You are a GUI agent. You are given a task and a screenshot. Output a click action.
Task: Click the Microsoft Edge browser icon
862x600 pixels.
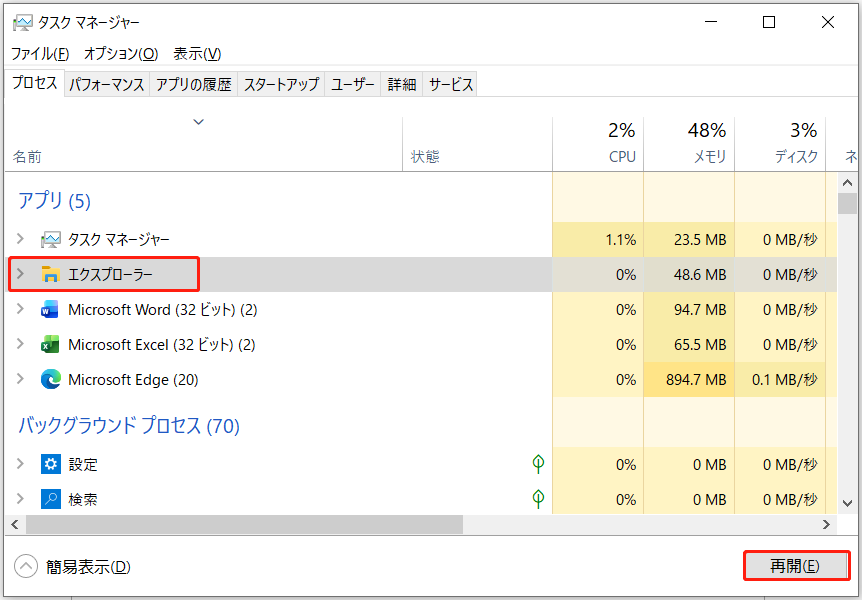50,379
